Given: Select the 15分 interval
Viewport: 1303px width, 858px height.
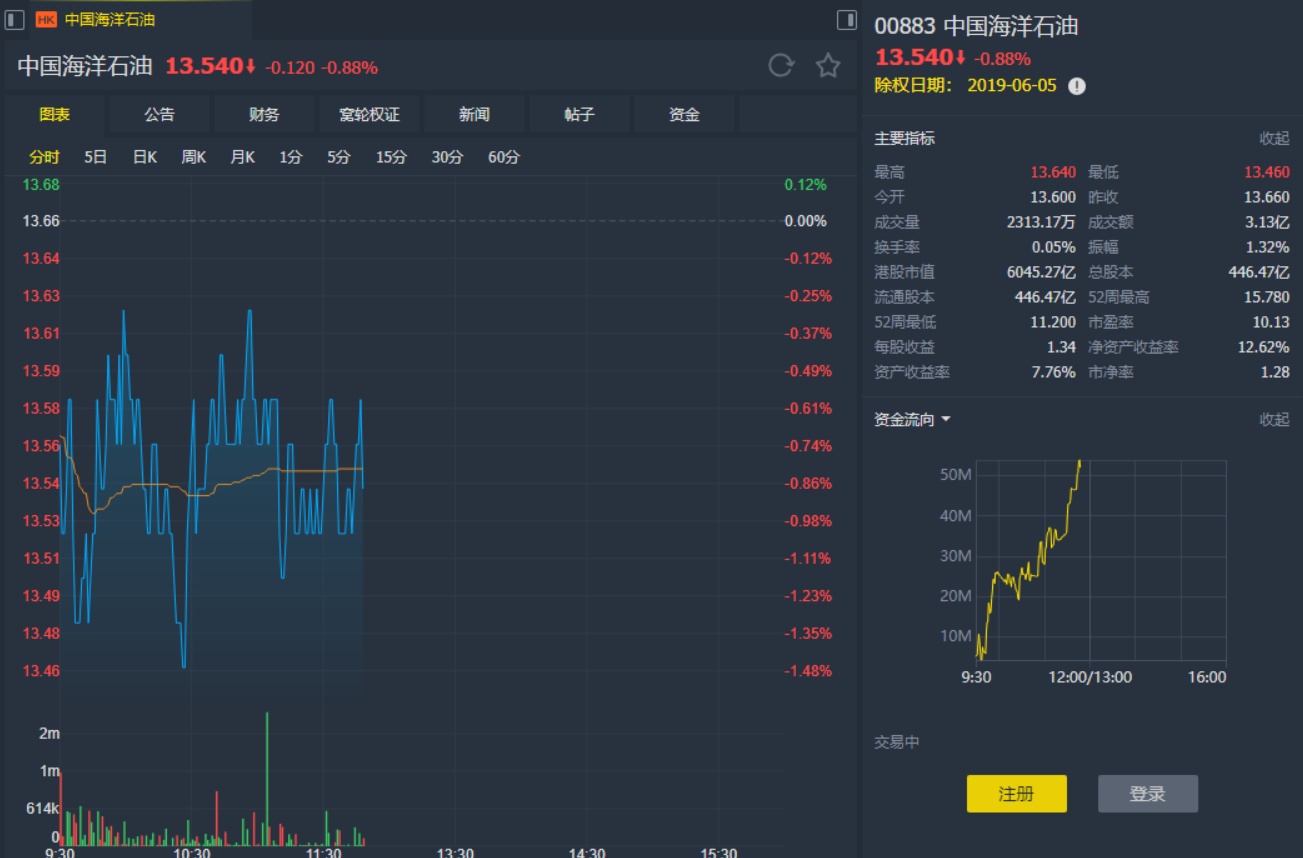Looking at the screenshot, I should 391,157.
